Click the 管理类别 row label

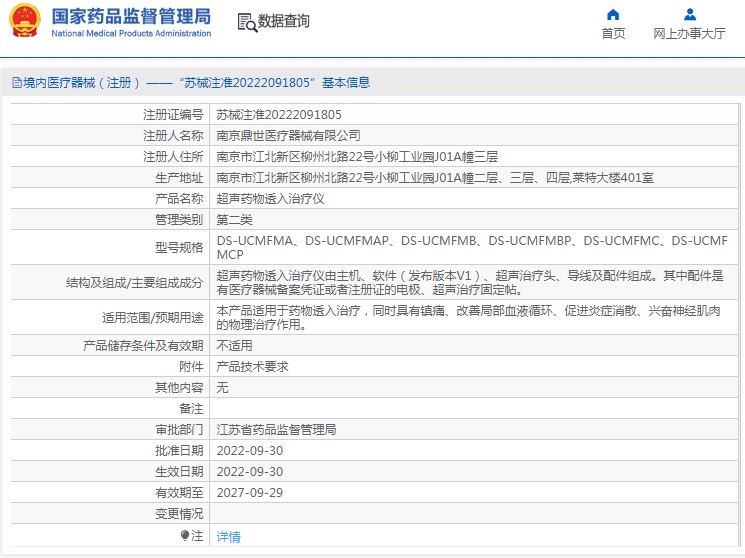[179, 220]
